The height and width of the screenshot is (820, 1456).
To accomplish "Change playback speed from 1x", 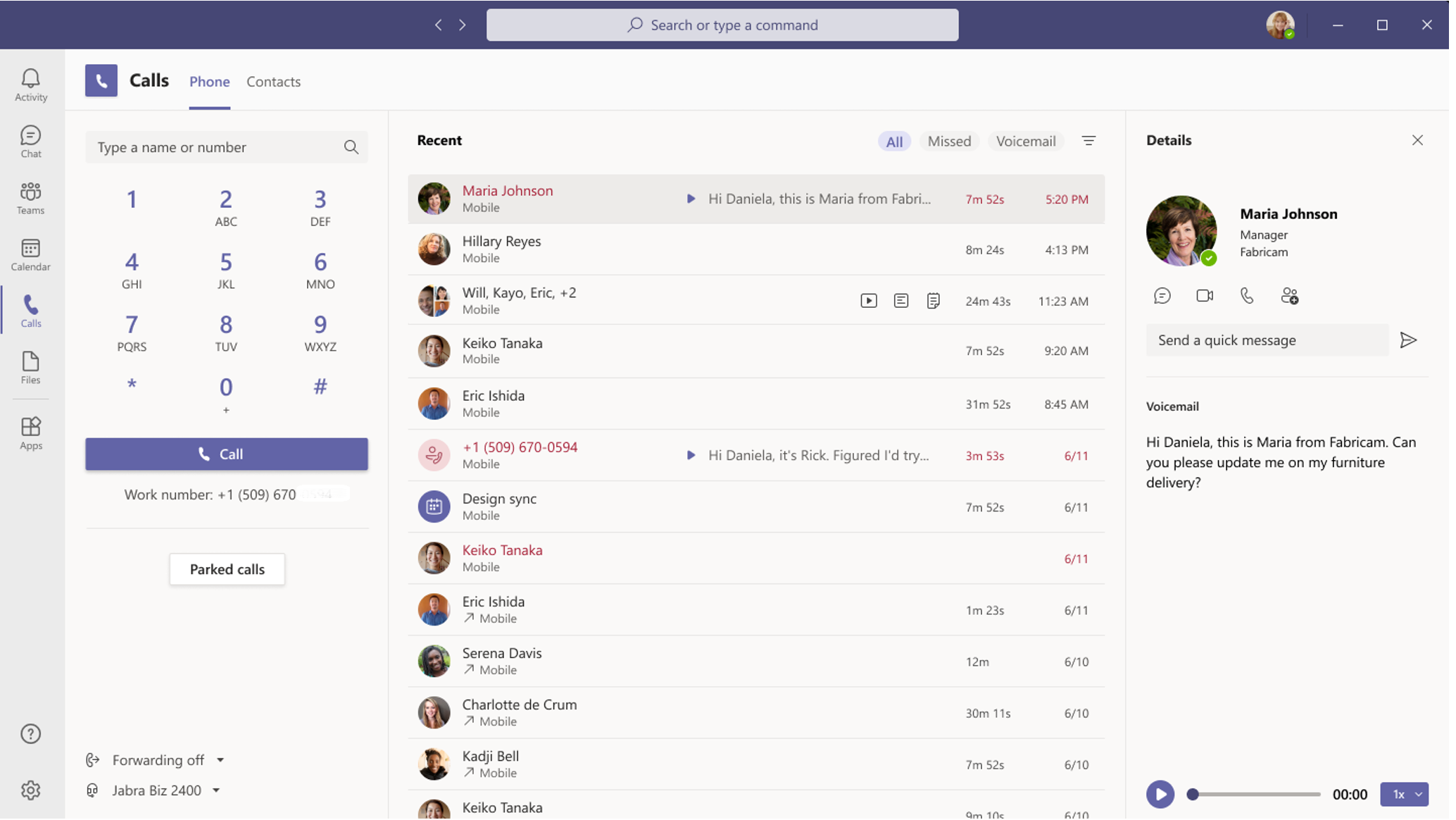I will click(1405, 794).
